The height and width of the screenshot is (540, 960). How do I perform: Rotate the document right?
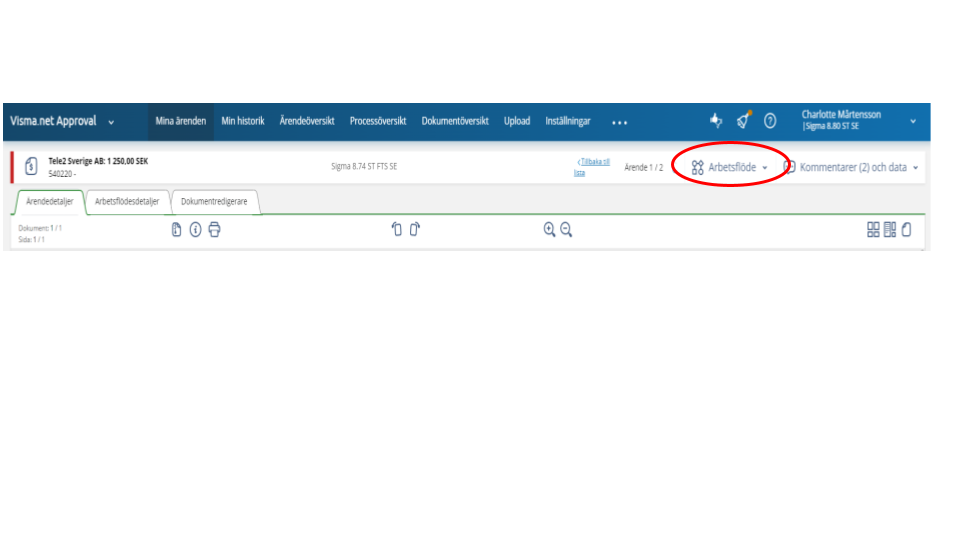[x=414, y=229]
